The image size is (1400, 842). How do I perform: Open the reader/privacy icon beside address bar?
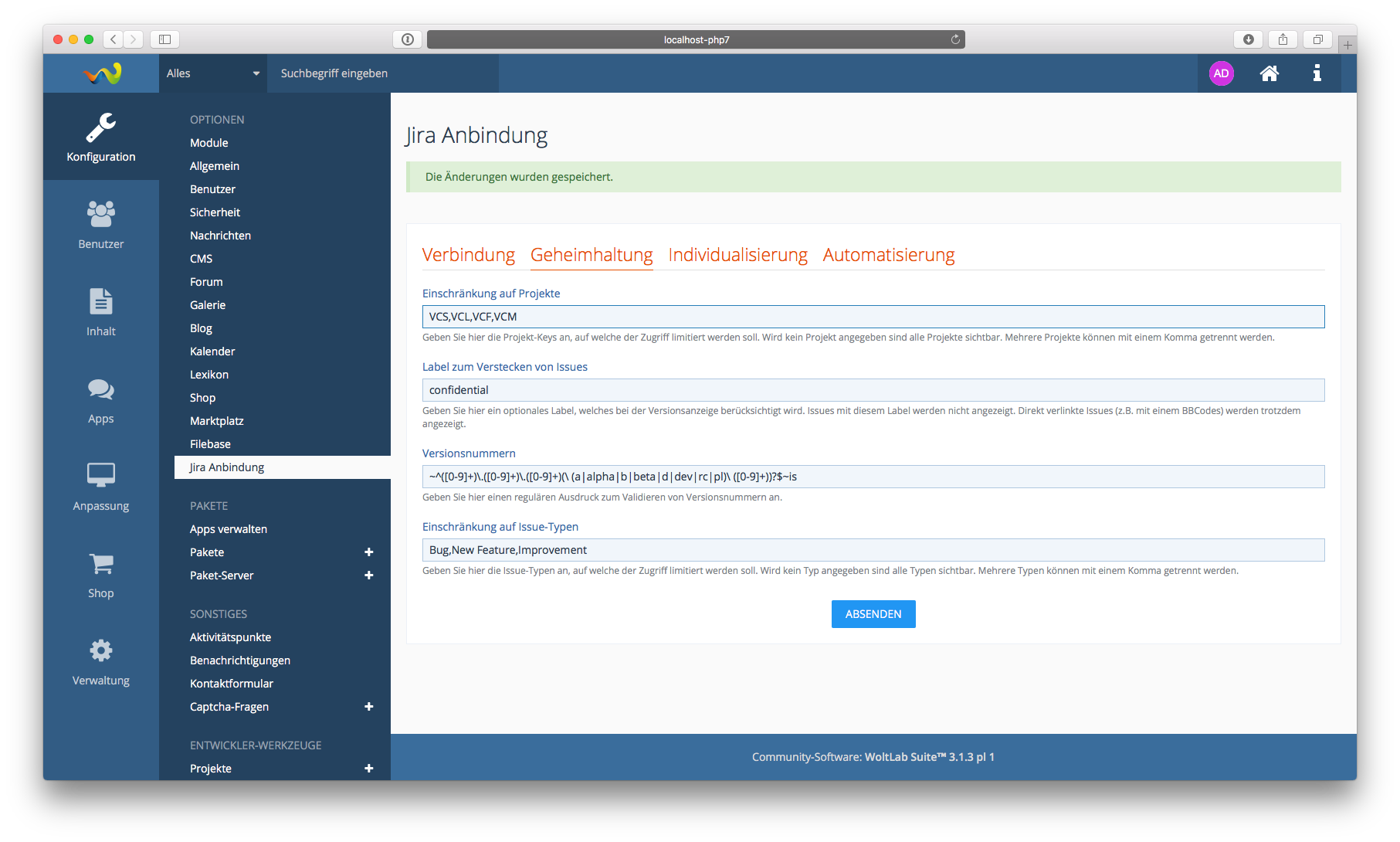point(408,39)
